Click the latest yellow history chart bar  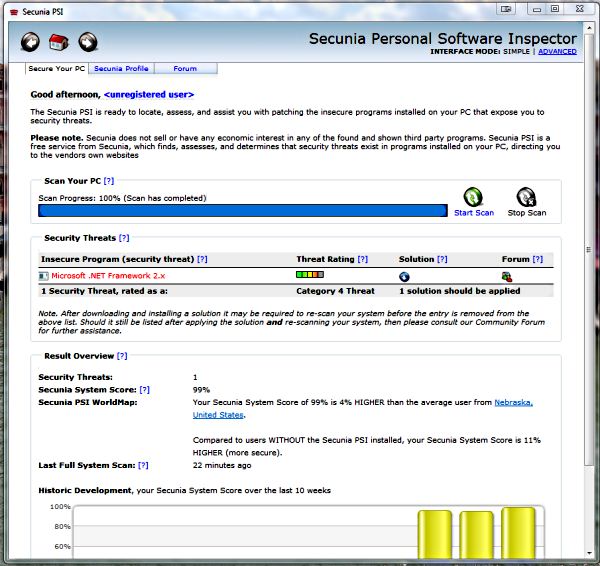point(518,533)
